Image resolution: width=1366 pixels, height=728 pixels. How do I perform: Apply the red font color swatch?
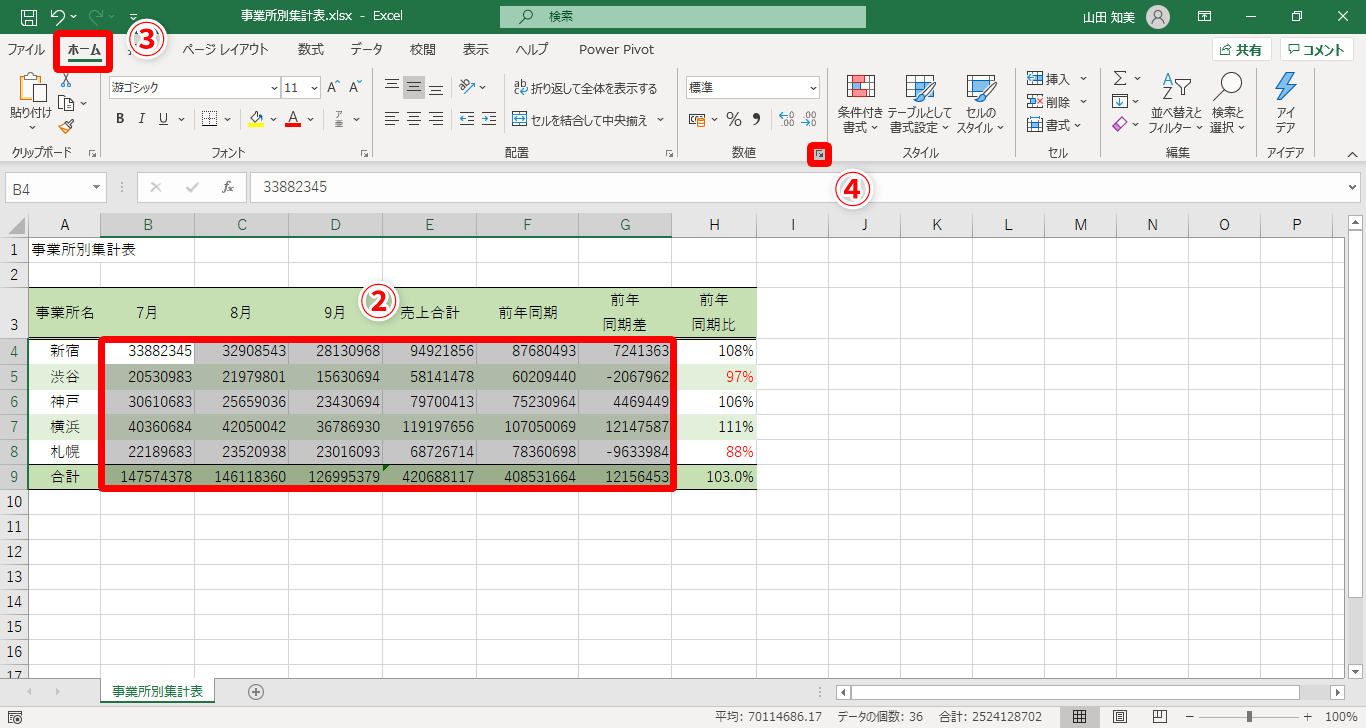[x=293, y=119]
